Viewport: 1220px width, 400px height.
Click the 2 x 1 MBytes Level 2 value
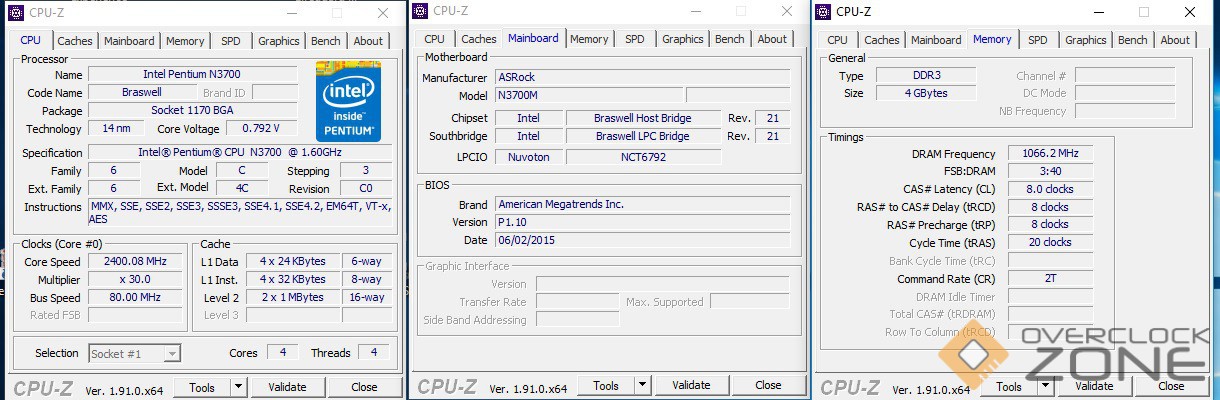tap(292, 297)
